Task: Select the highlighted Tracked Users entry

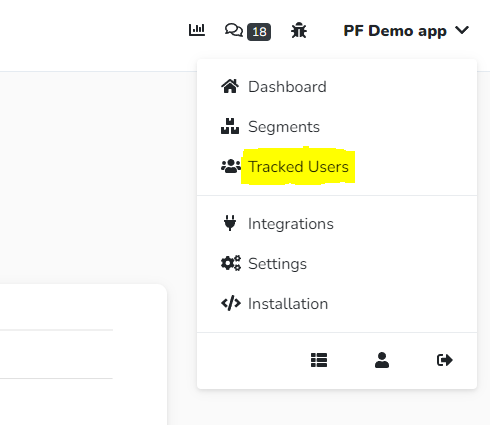Action: tap(337, 167)
